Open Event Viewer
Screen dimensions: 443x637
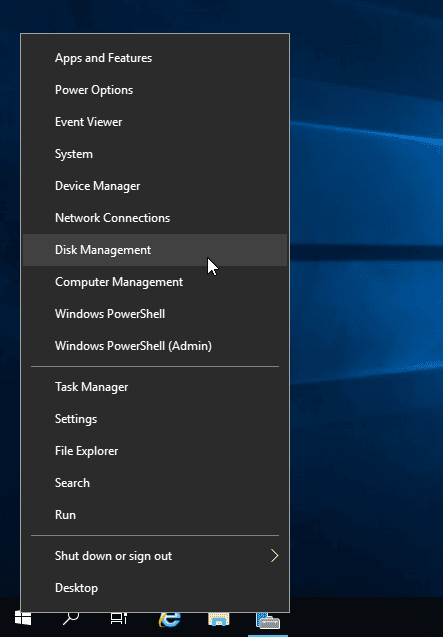click(x=155, y=122)
